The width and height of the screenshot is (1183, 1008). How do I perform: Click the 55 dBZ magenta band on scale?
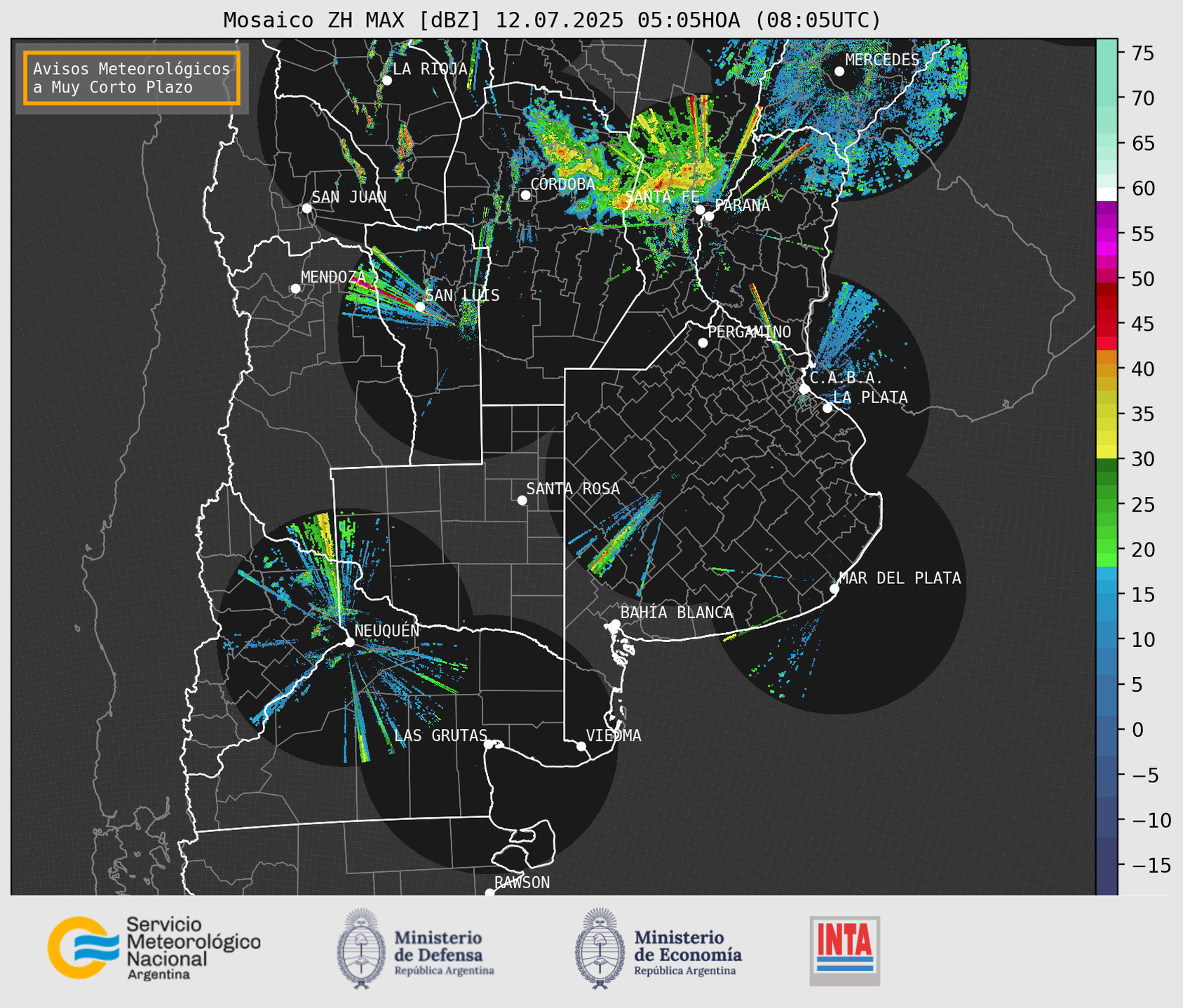coord(1107,233)
